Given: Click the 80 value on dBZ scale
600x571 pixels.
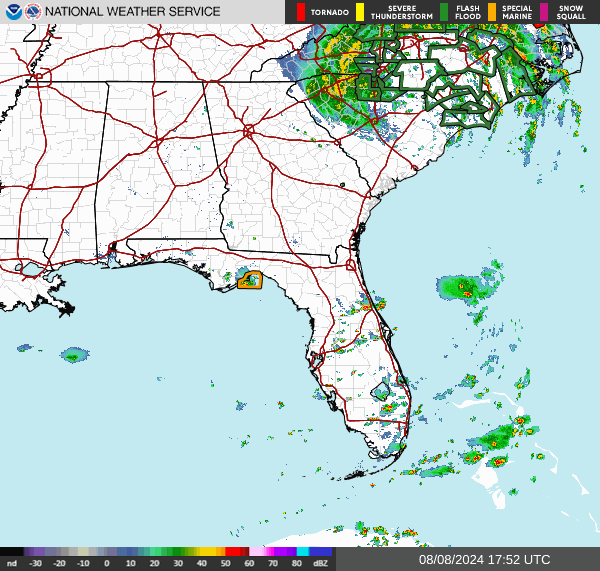Looking at the screenshot, I should point(297,563).
